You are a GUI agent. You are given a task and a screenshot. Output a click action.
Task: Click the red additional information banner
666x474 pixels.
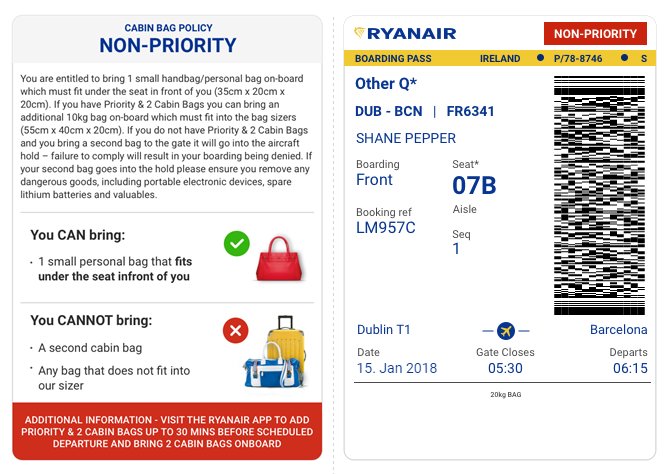pyautogui.click(x=167, y=431)
